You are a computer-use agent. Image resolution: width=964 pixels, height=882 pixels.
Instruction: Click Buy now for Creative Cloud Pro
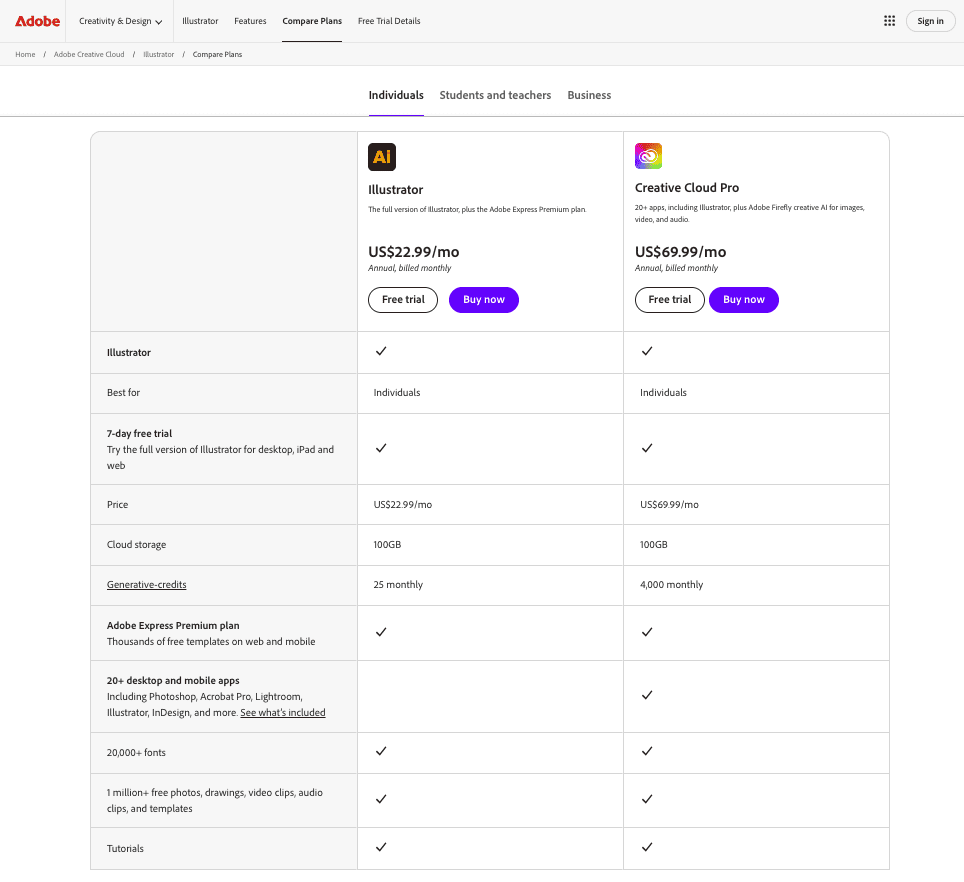(744, 300)
